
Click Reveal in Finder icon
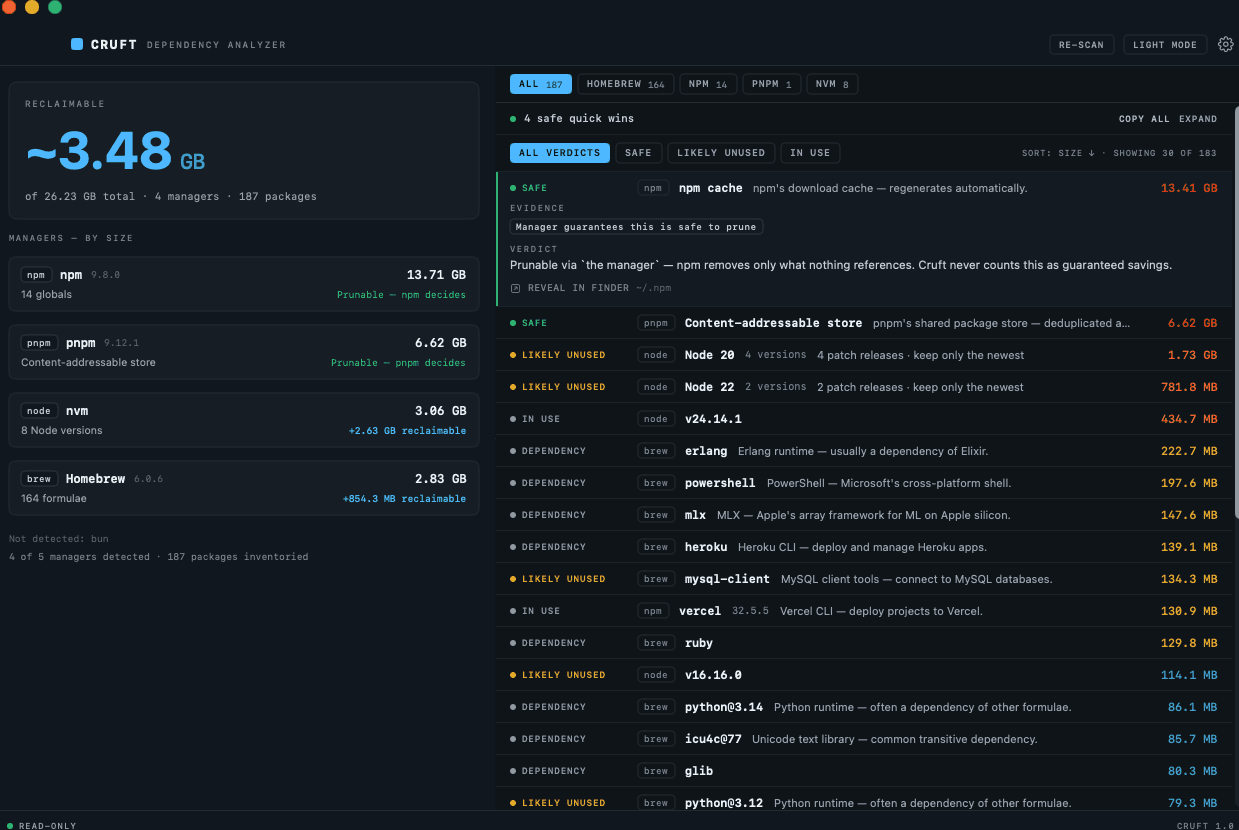[516, 288]
